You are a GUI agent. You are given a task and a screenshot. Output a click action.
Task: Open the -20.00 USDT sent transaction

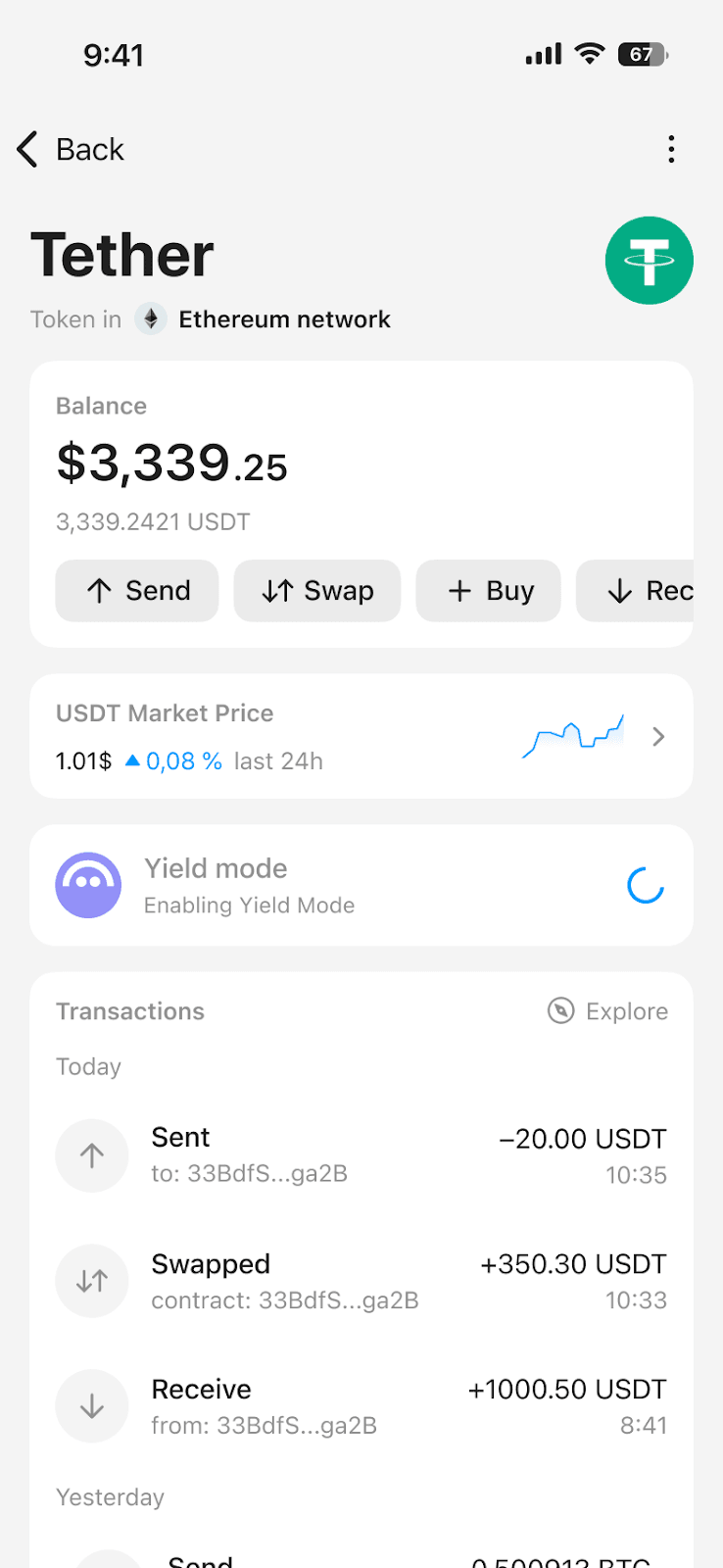pos(582,1139)
